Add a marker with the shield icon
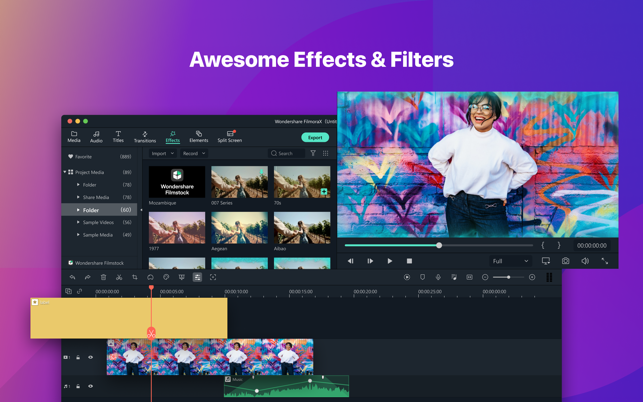The image size is (643, 402). coord(422,277)
